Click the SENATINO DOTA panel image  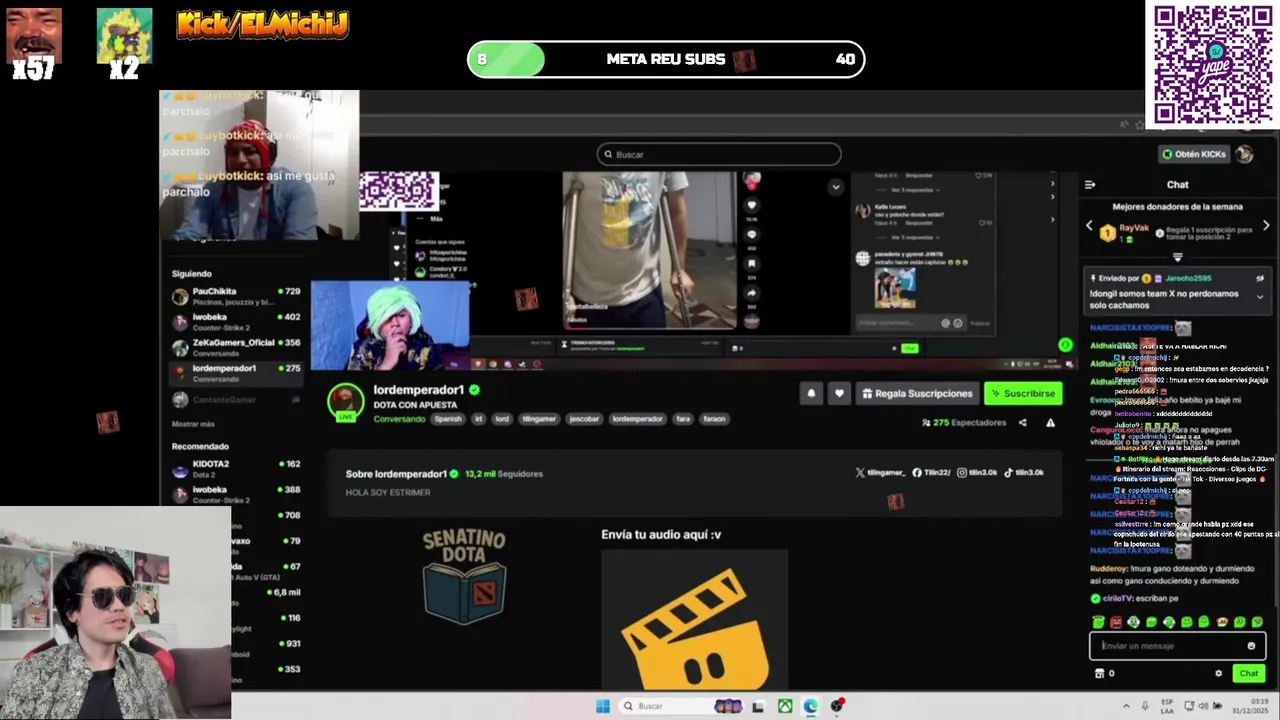pyautogui.click(x=464, y=577)
